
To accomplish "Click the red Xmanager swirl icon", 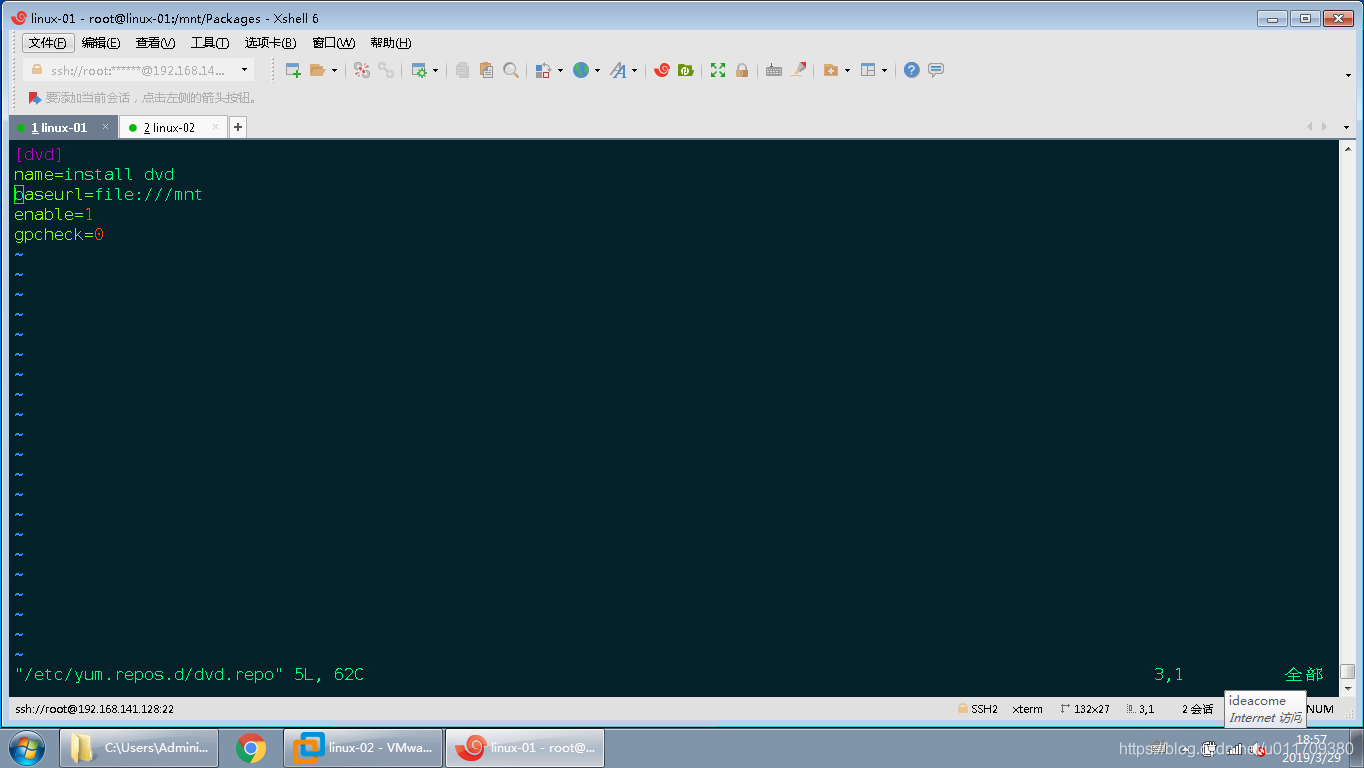I will pyautogui.click(x=661, y=70).
